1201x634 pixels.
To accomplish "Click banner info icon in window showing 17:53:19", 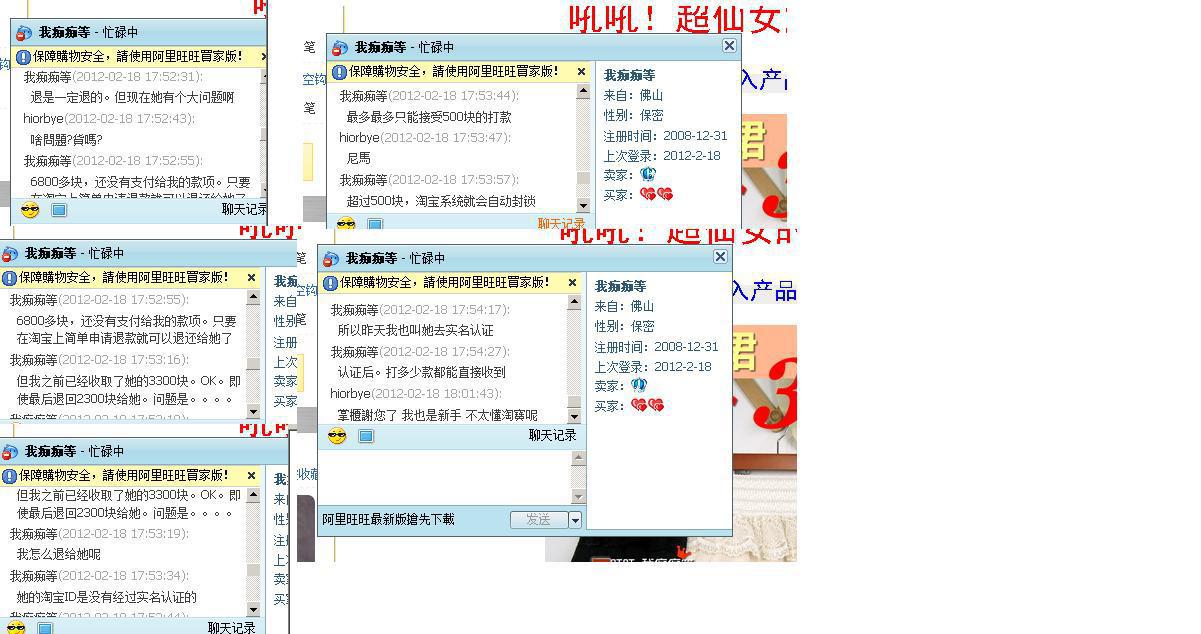I will 10,477.
